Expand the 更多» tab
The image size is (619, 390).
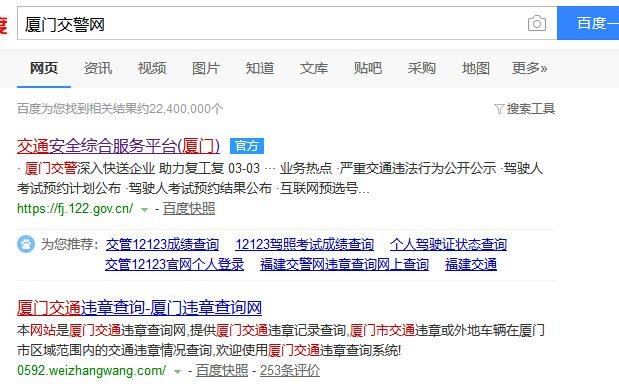point(529,68)
